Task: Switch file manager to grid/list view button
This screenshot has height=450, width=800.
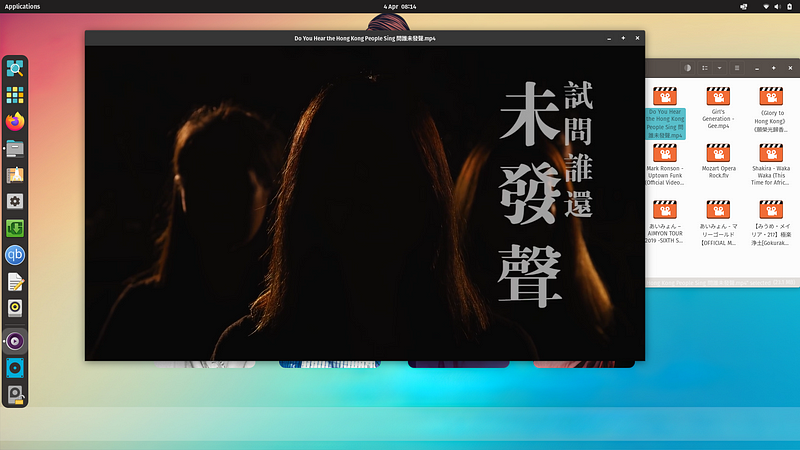Action: [x=705, y=68]
